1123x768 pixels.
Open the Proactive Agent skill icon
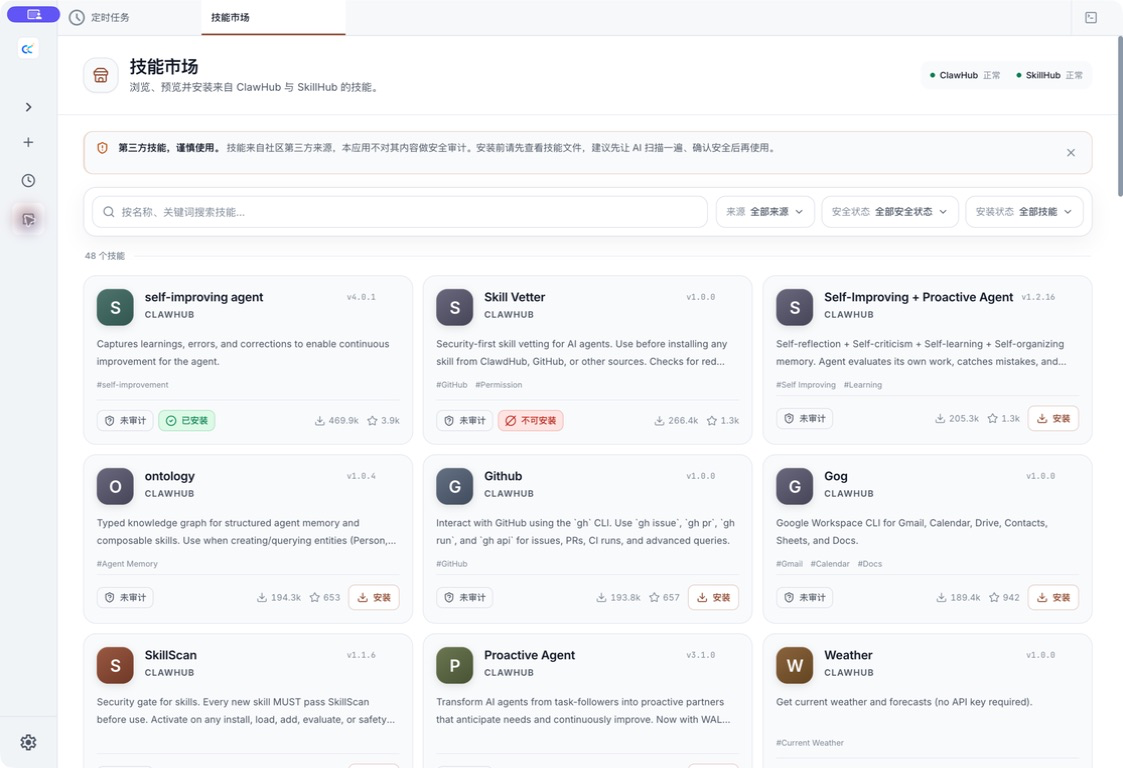pos(455,666)
